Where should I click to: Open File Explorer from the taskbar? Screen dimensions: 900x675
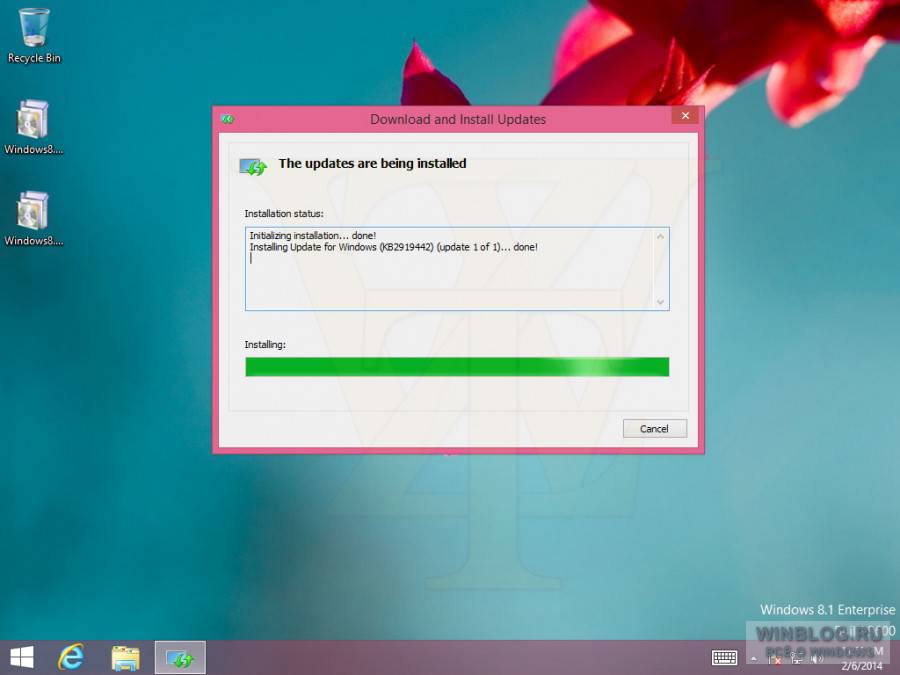126,658
